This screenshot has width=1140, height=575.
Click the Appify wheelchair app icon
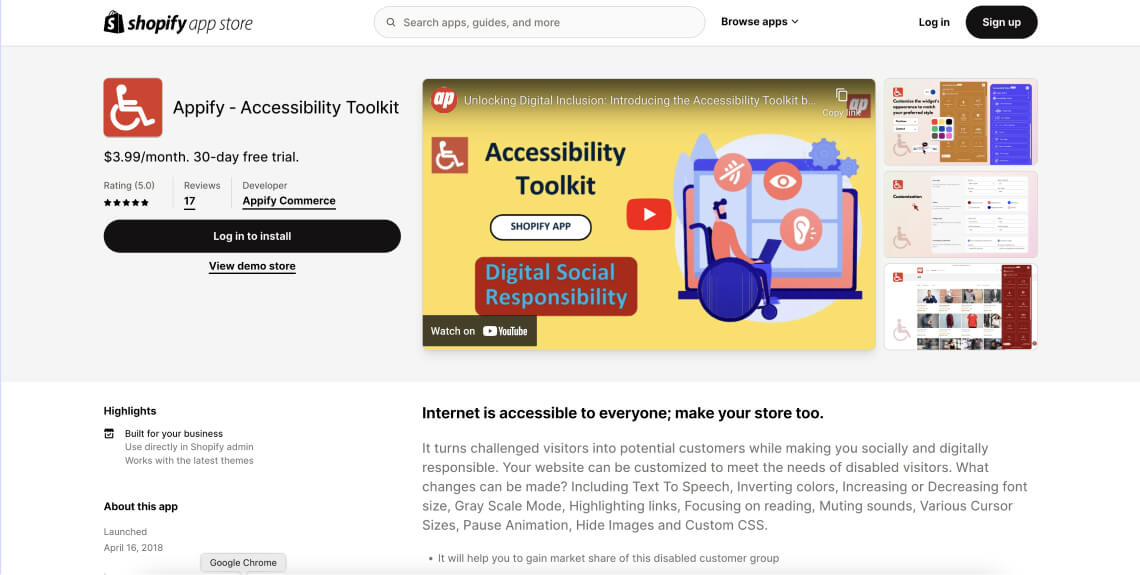[133, 107]
